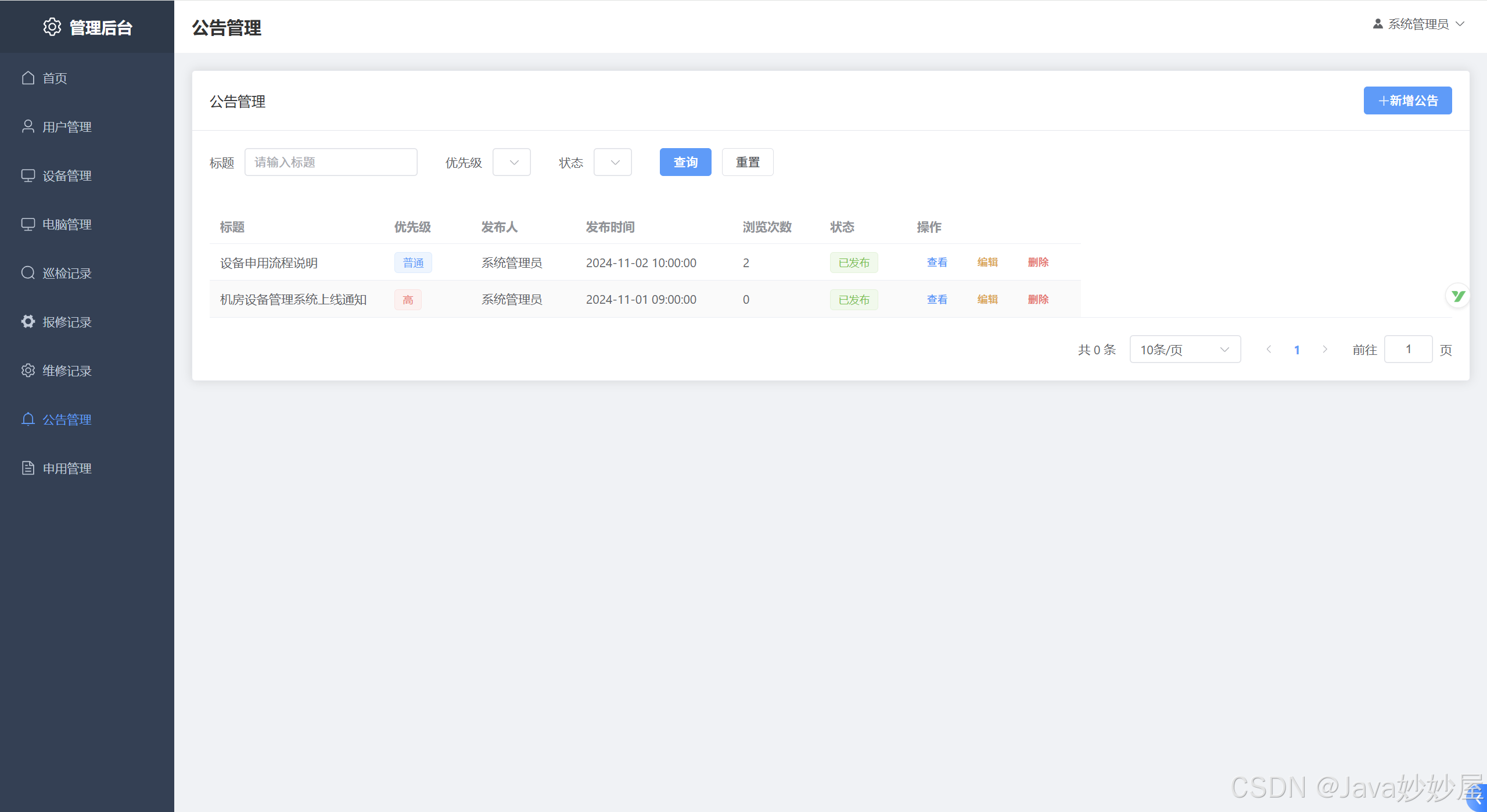
Task: Click the monitor icon next to 电脑管理
Action: [x=28, y=224]
